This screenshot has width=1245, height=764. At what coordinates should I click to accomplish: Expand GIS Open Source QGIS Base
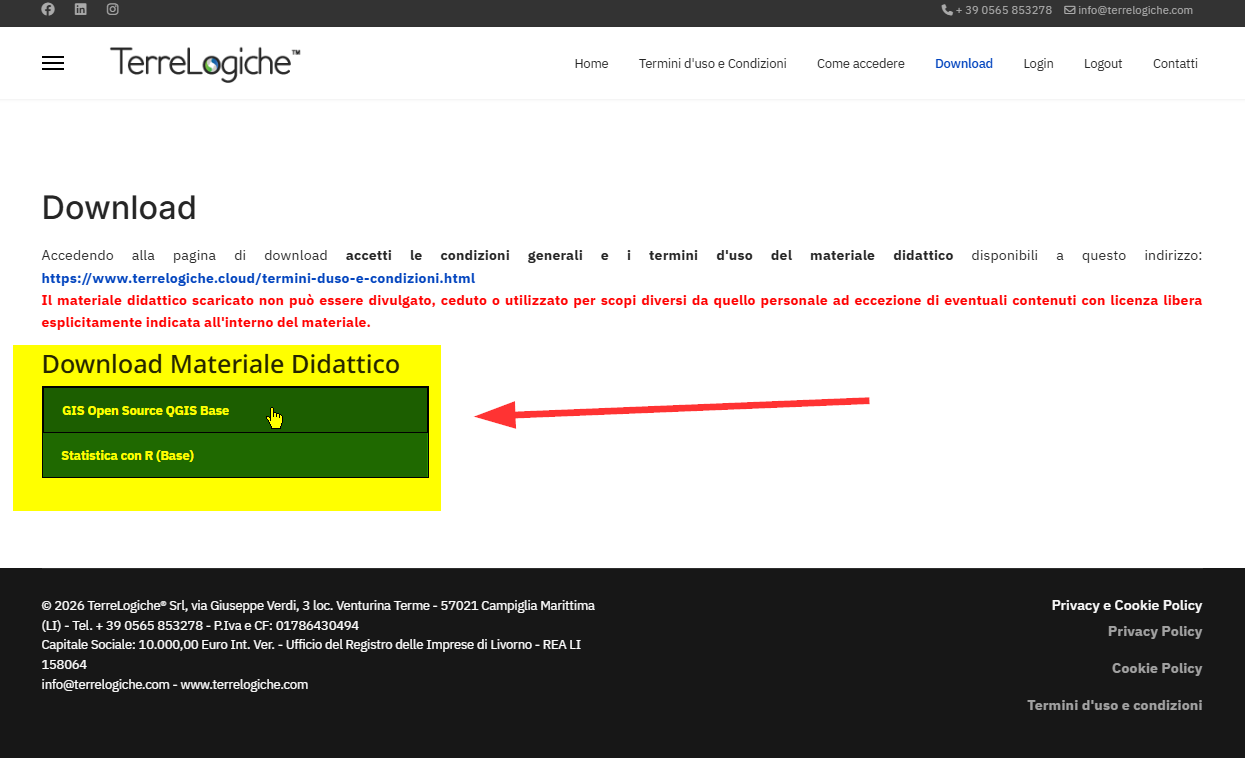tap(235, 410)
